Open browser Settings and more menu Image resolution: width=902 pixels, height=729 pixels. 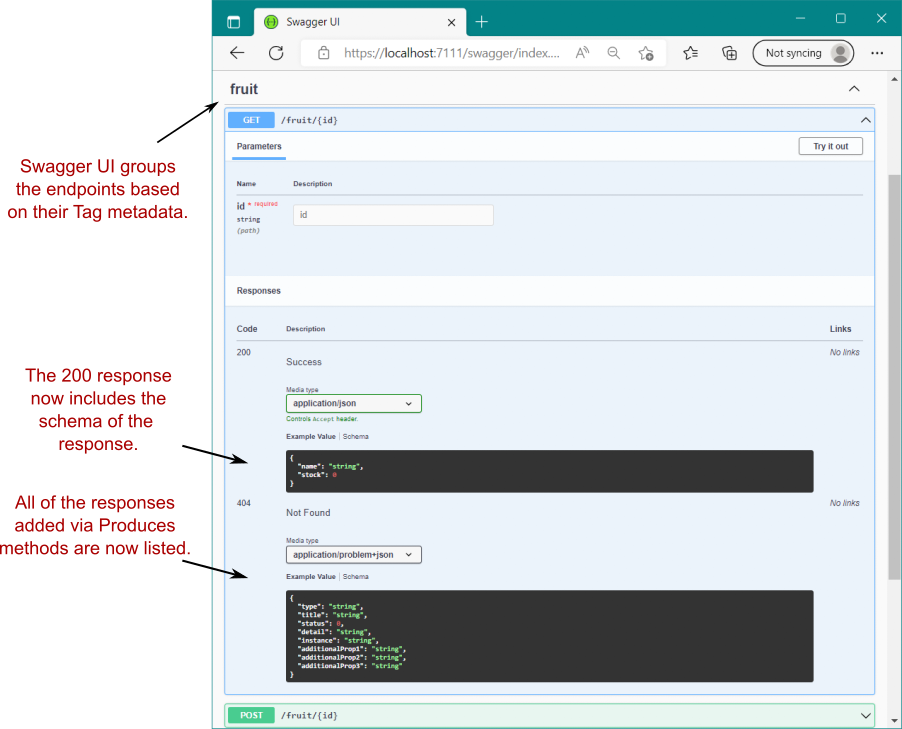click(x=877, y=53)
